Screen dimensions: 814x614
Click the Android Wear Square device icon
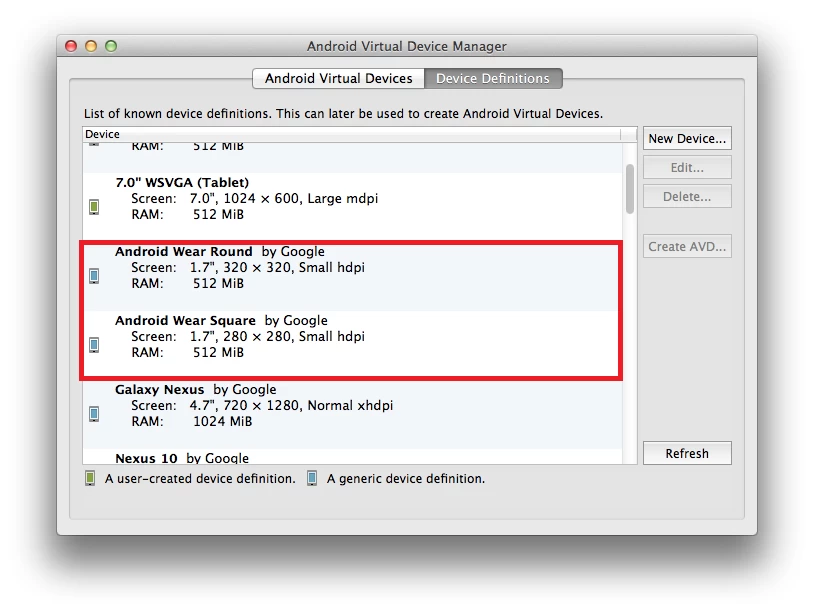tap(94, 345)
